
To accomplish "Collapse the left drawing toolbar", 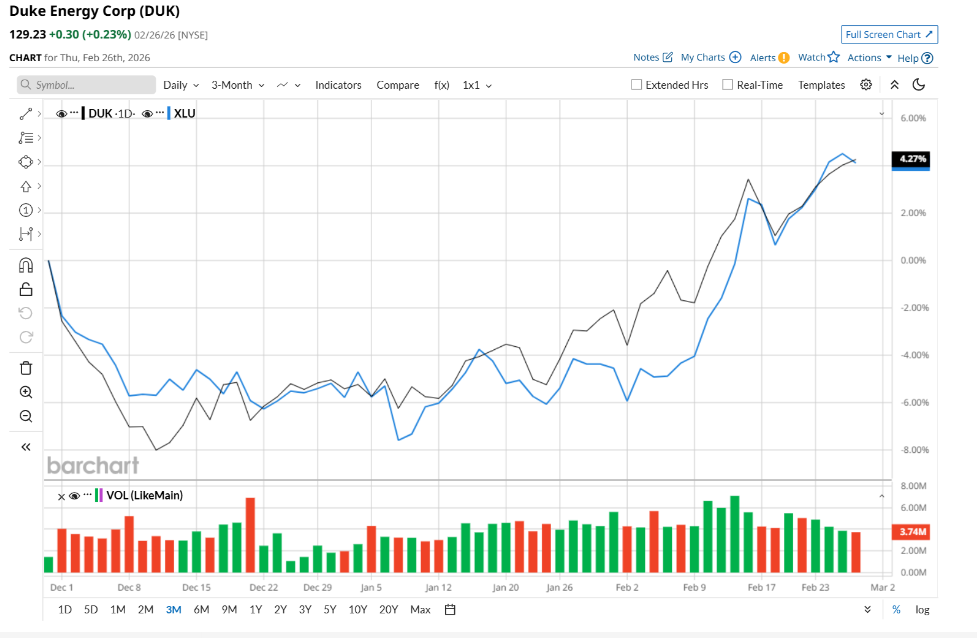I will click(x=26, y=446).
